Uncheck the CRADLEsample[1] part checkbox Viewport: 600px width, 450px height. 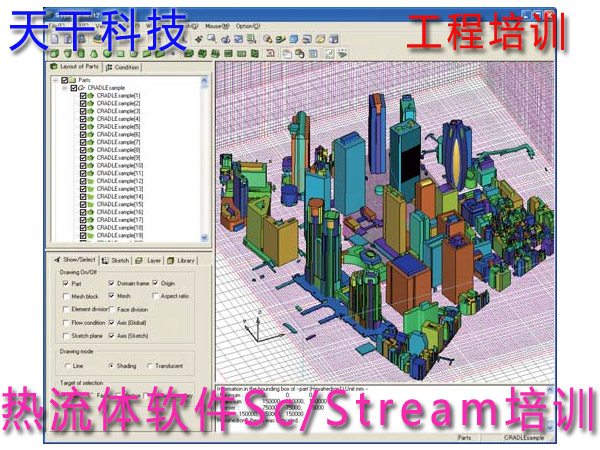[x=83, y=96]
